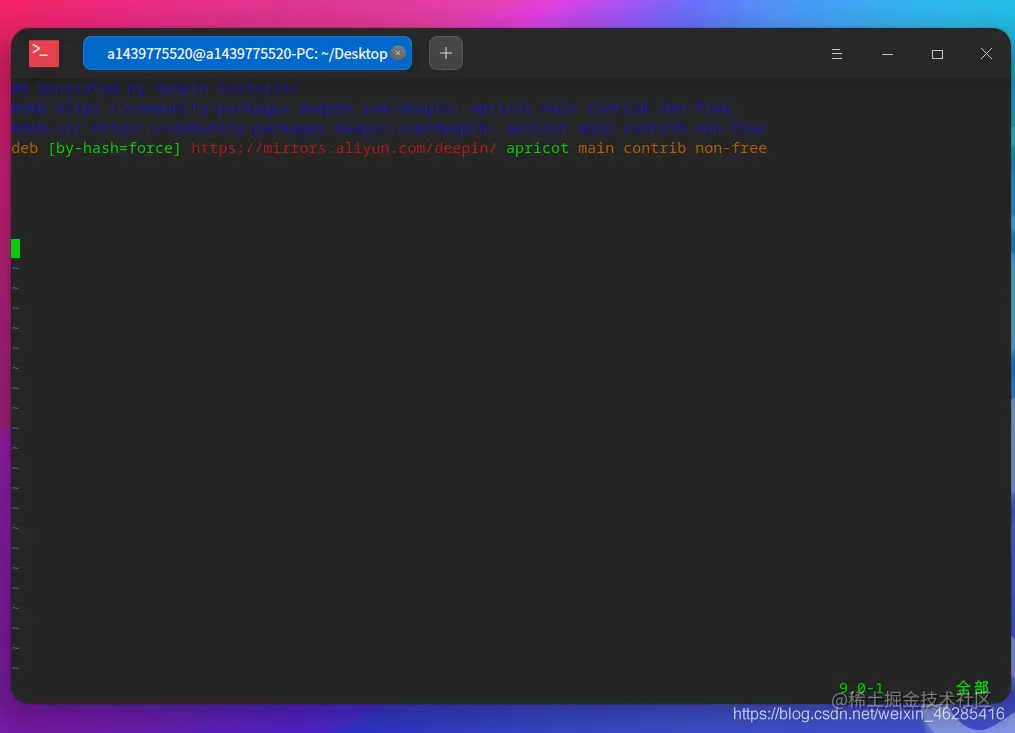Image resolution: width=1015 pixels, height=733 pixels.
Task: Close the ~/Desktop terminal tab
Action: click(398, 53)
